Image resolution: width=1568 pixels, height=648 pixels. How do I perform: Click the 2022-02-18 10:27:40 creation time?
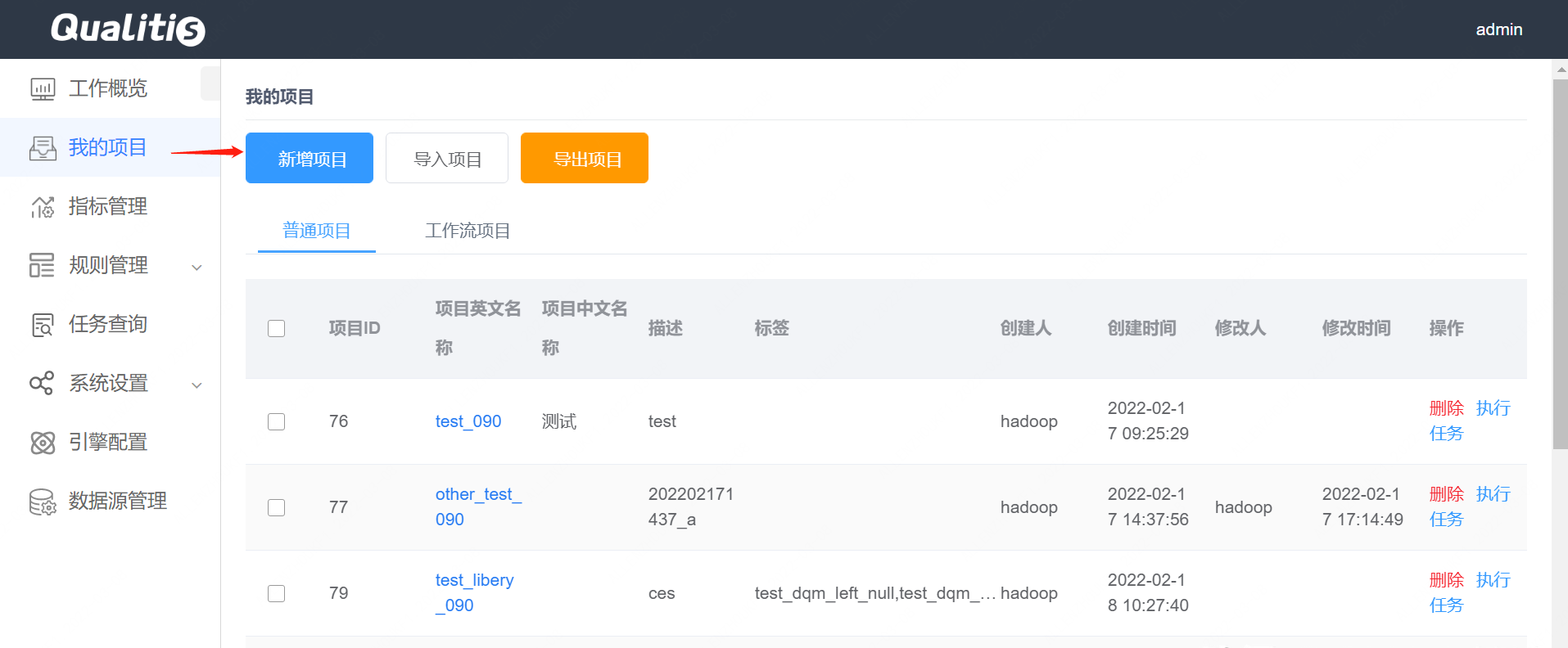tap(1148, 593)
